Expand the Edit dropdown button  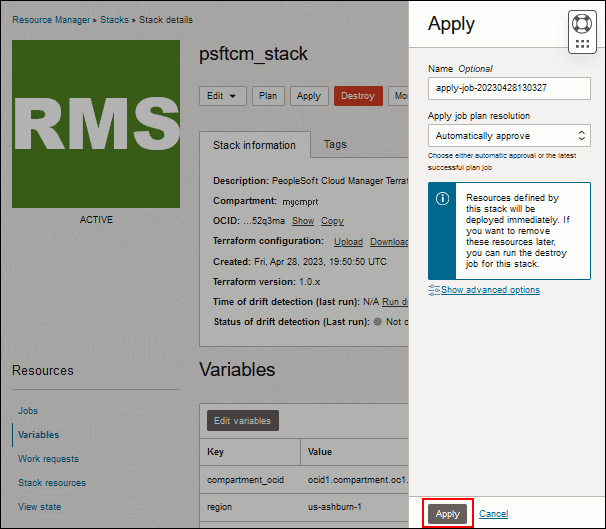[223, 96]
